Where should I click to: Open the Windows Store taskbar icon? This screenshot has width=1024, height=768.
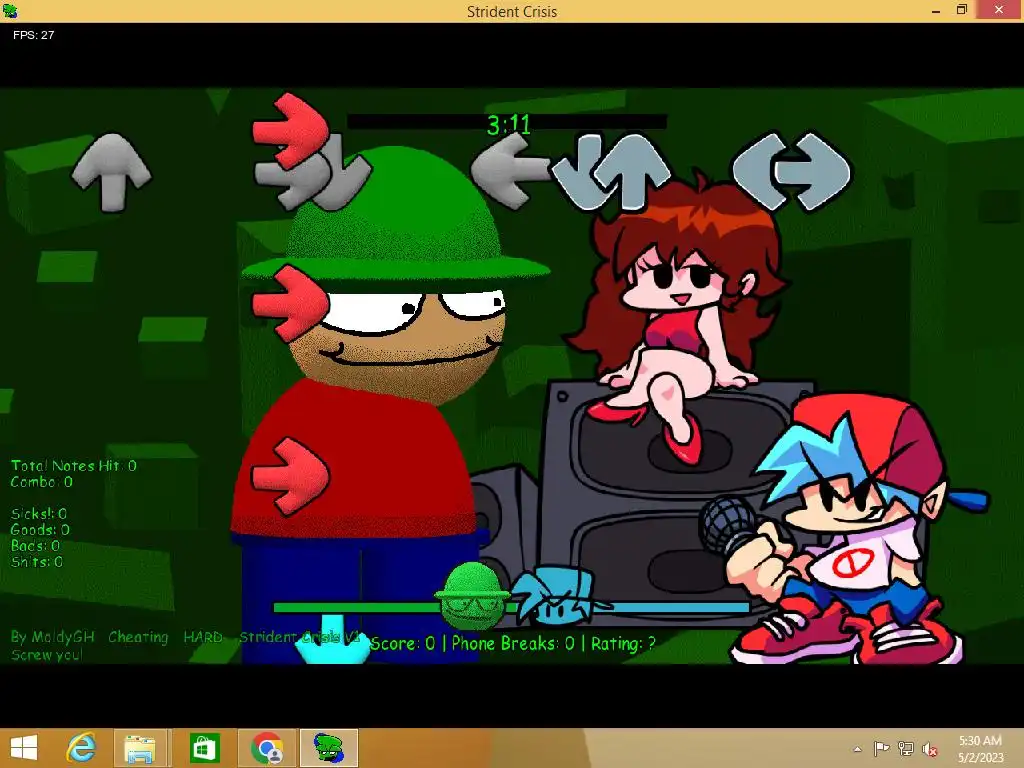[204, 748]
